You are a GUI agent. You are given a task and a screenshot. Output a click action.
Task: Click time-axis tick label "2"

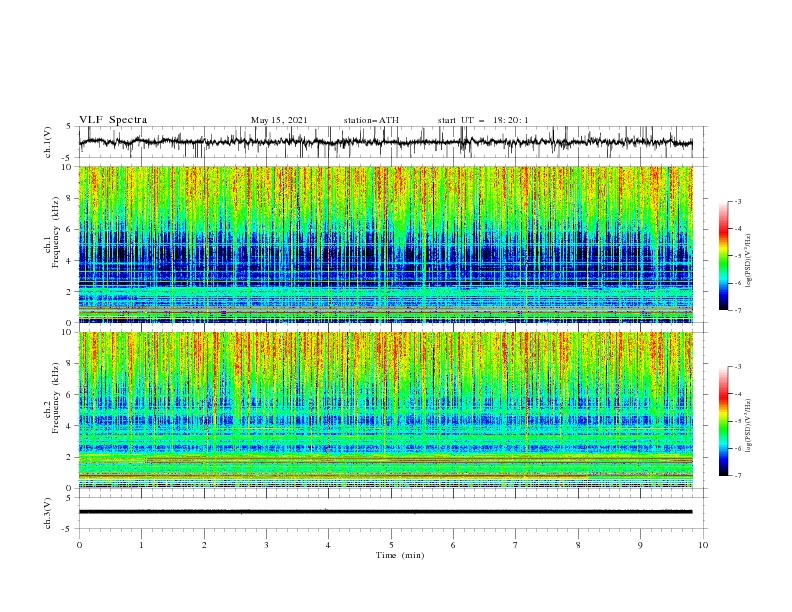pos(204,545)
